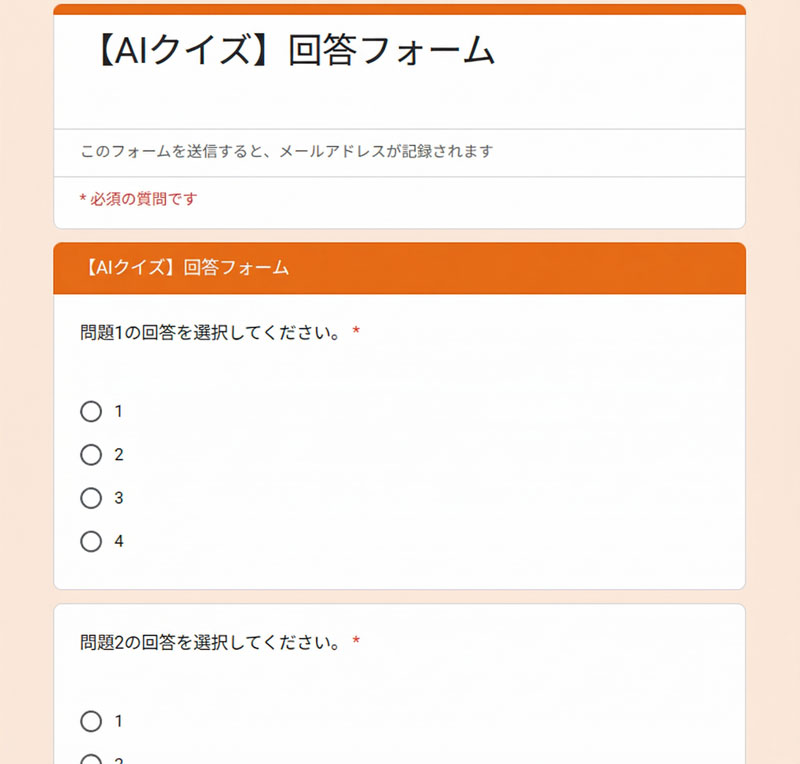This screenshot has width=800, height=764.
Task: Click the number label "1" text in question 2
Action: pyautogui.click(x=119, y=721)
